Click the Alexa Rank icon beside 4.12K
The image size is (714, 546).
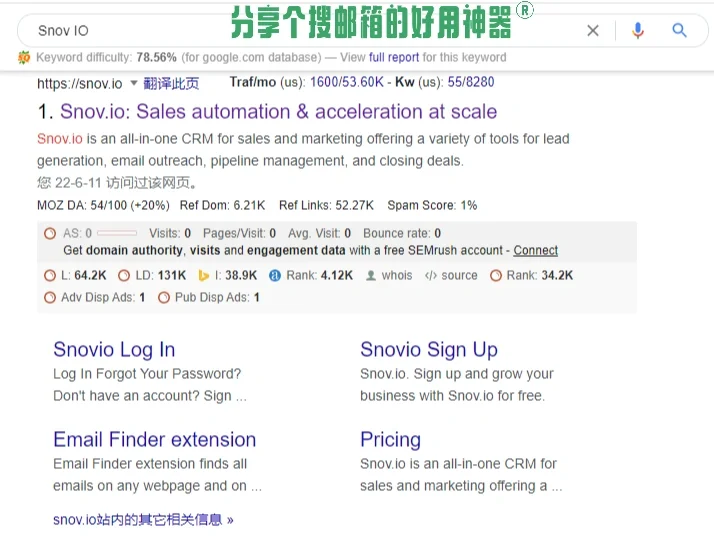(x=275, y=276)
